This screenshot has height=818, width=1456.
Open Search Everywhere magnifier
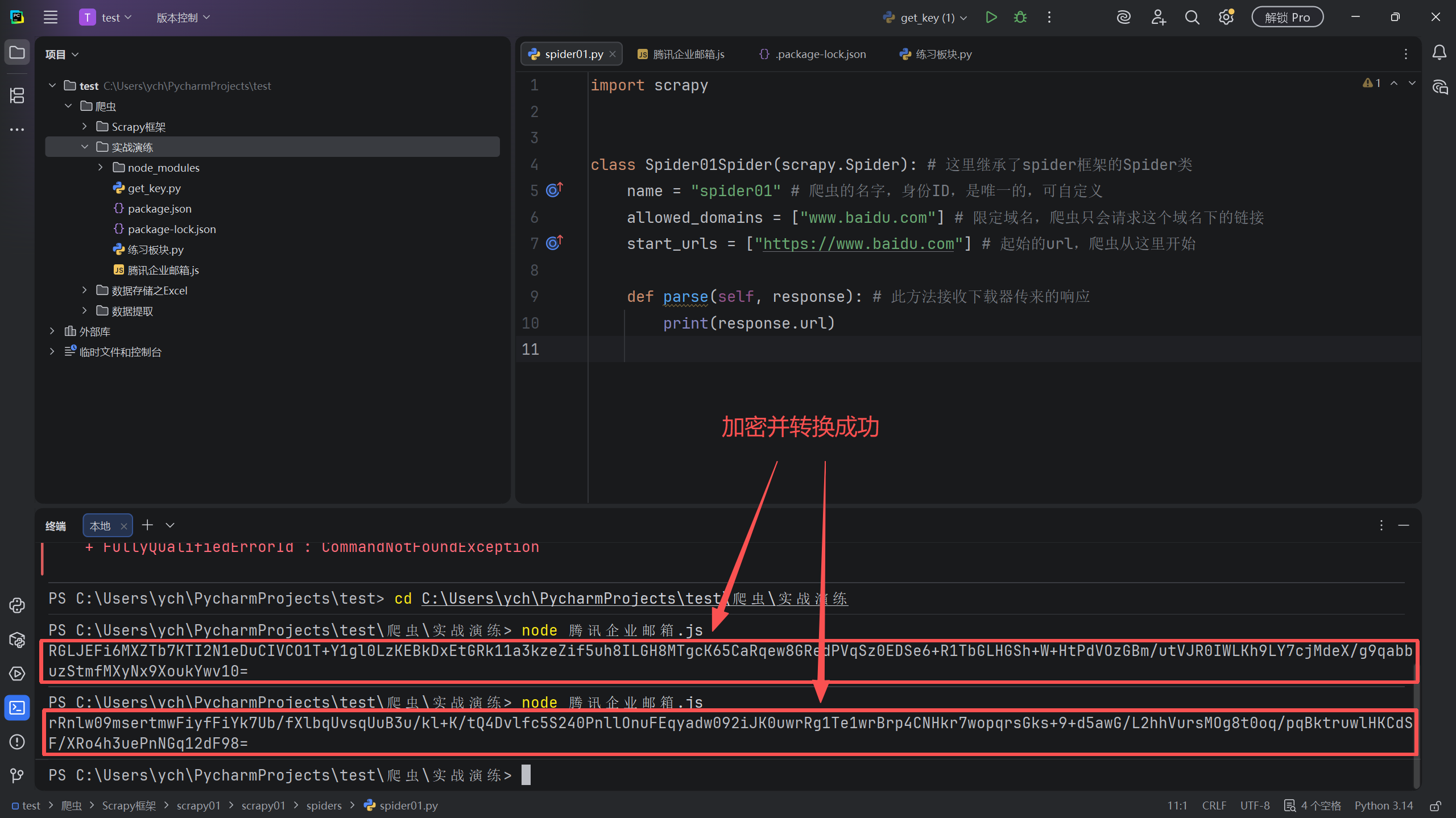[x=1192, y=17]
